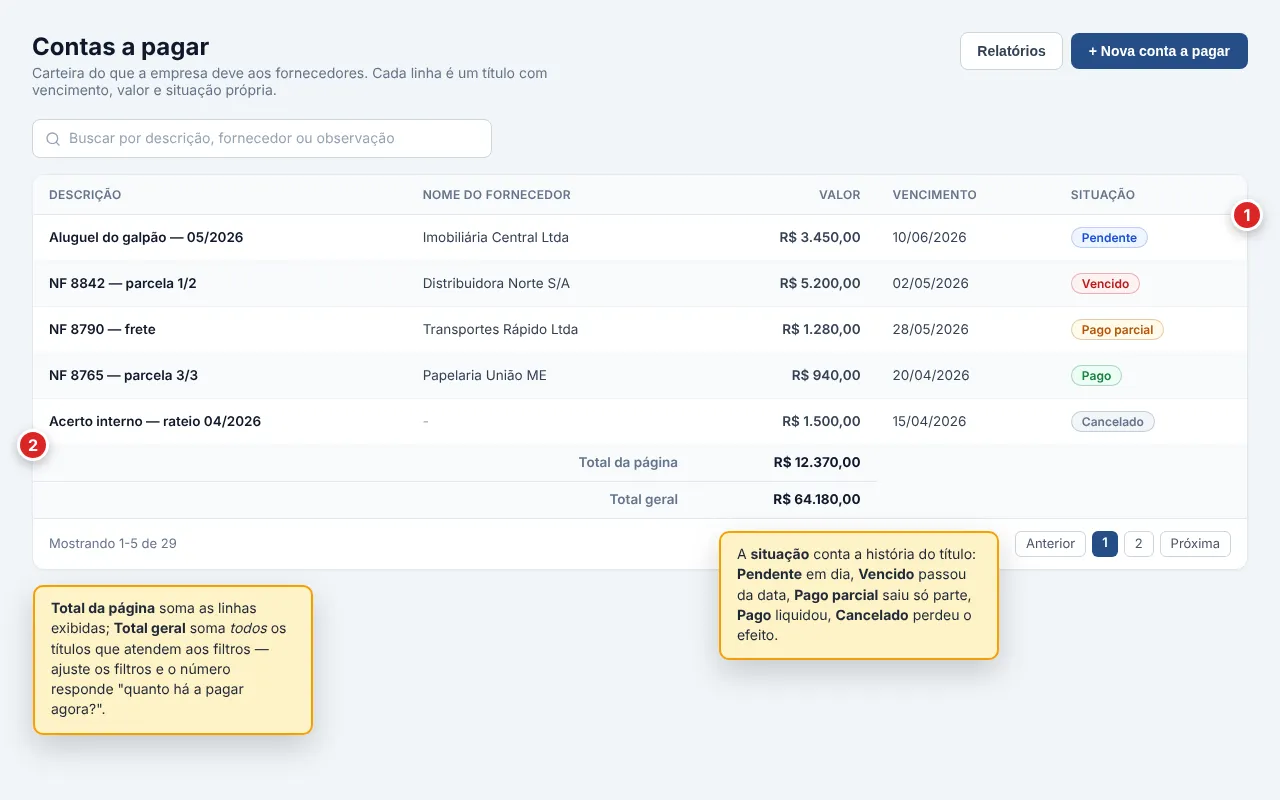Viewport: 1280px width, 800px height.
Task: Click the Total geral label
Action: pyautogui.click(x=644, y=500)
